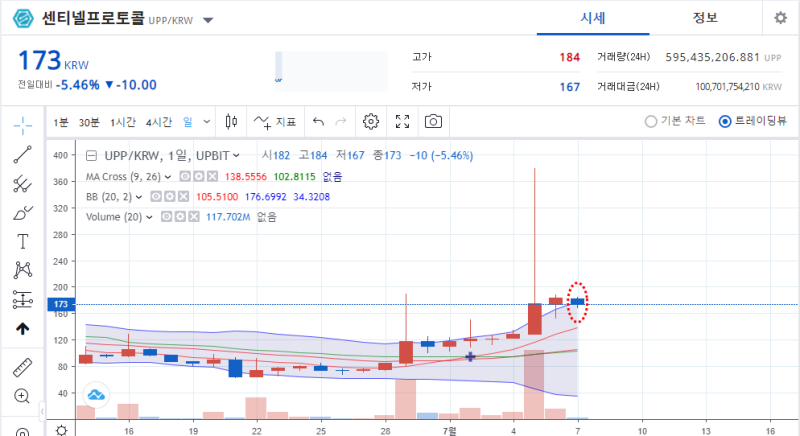Image resolution: width=800 pixels, height=436 pixels.
Task: Take a chart snapshot with camera icon
Action: click(x=433, y=121)
